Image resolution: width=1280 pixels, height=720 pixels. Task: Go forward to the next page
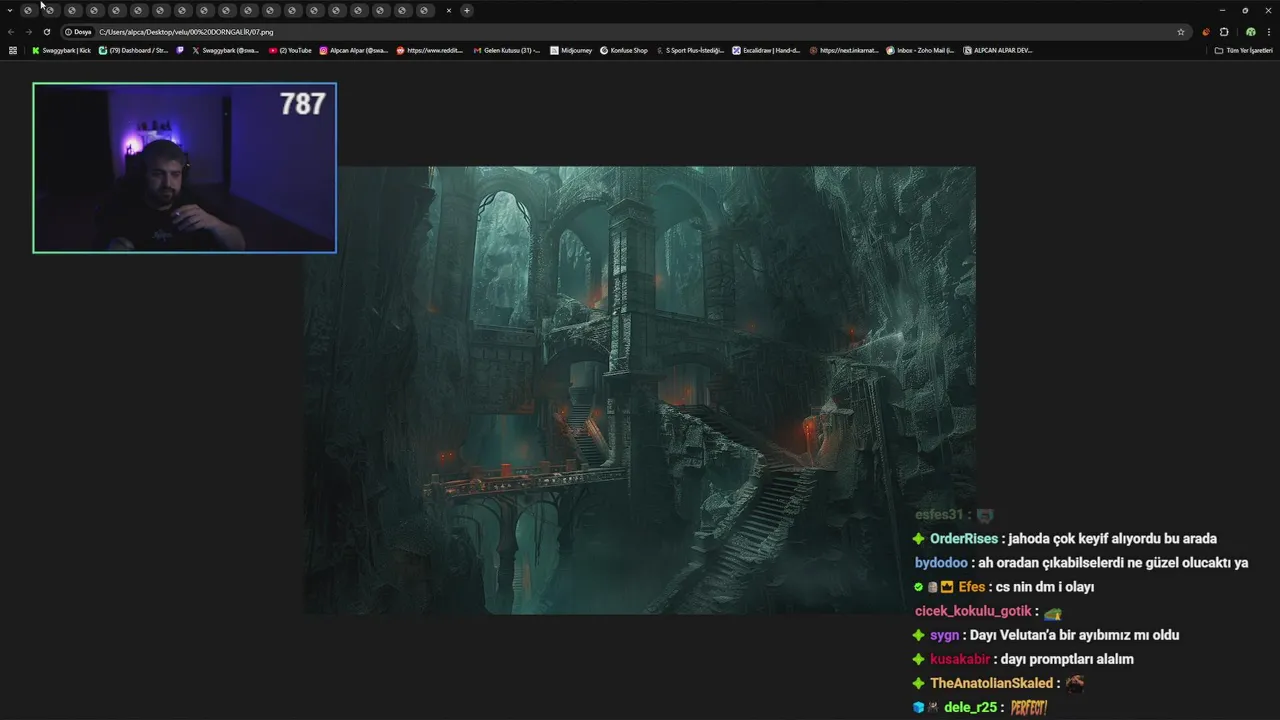(28, 32)
